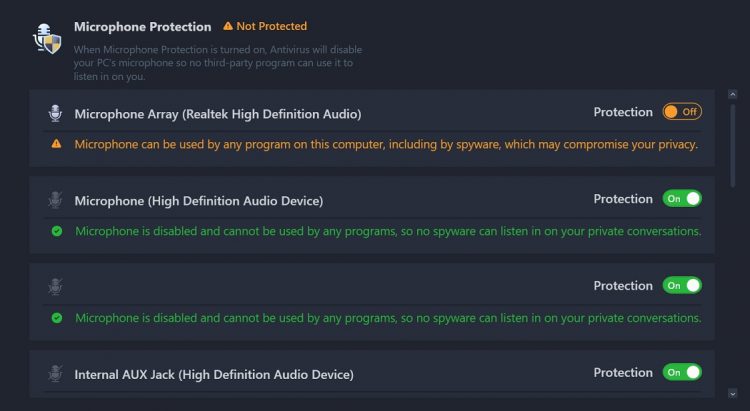The width and height of the screenshot is (750, 411).
Task: Click the Realtek Microphone Array mic icon
Action: click(x=55, y=113)
